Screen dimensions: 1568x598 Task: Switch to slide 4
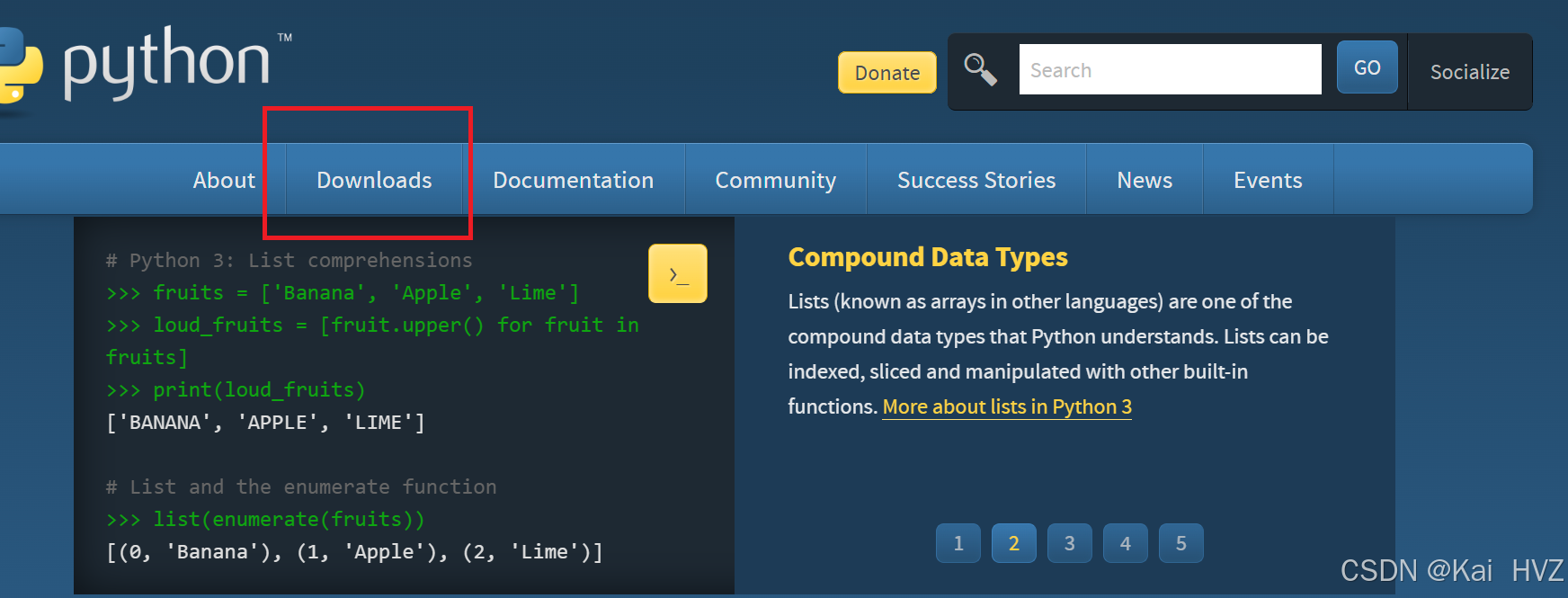(1126, 543)
